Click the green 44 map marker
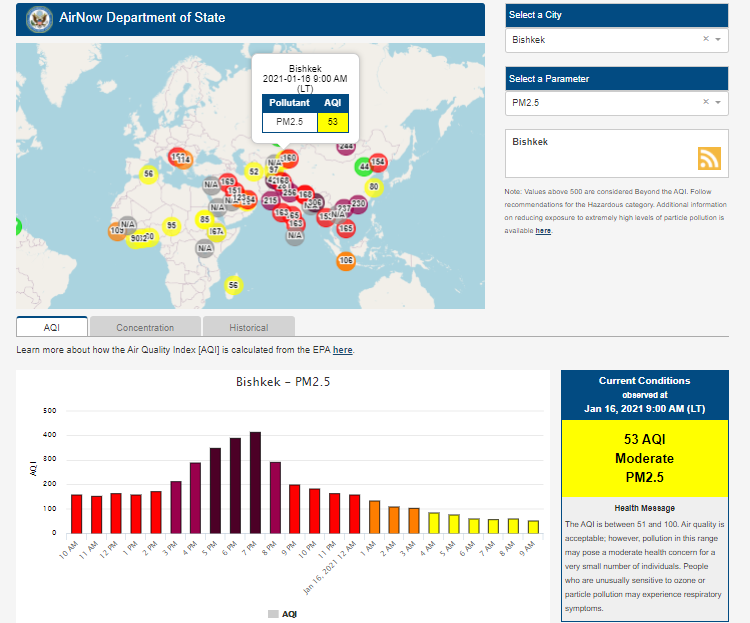This screenshot has height=623, width=750. 364,167
